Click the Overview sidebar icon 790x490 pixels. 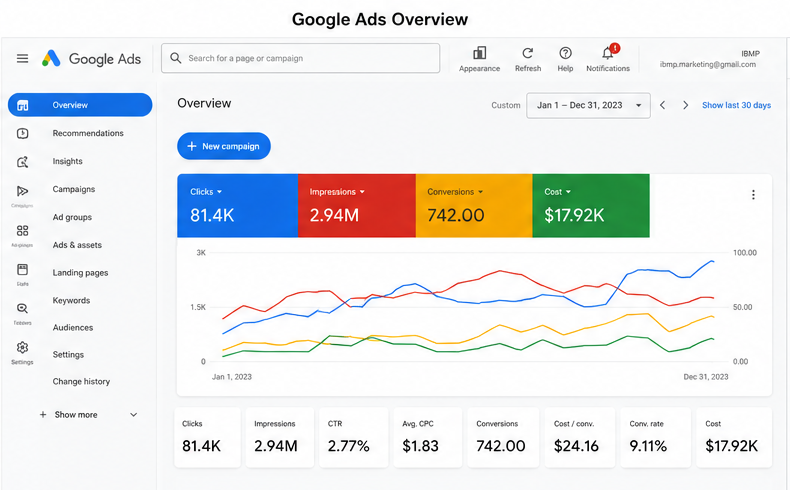tap(23, 105)
